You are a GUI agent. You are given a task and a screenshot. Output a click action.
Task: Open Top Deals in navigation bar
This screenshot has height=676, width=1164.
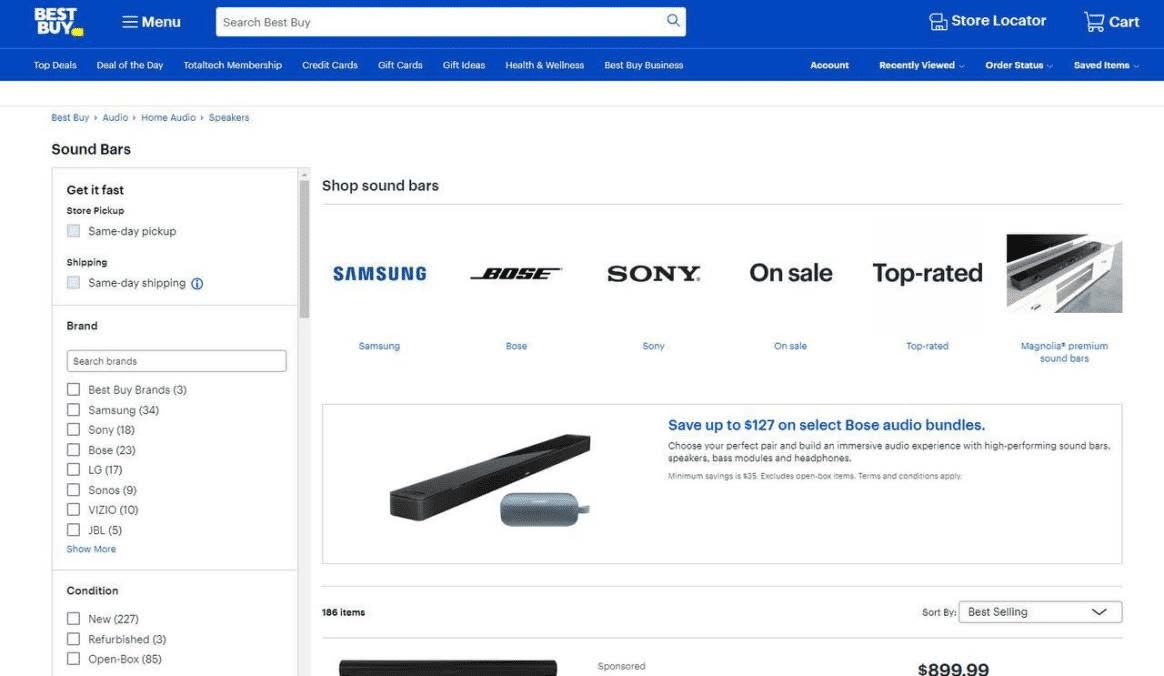[55, 66]
